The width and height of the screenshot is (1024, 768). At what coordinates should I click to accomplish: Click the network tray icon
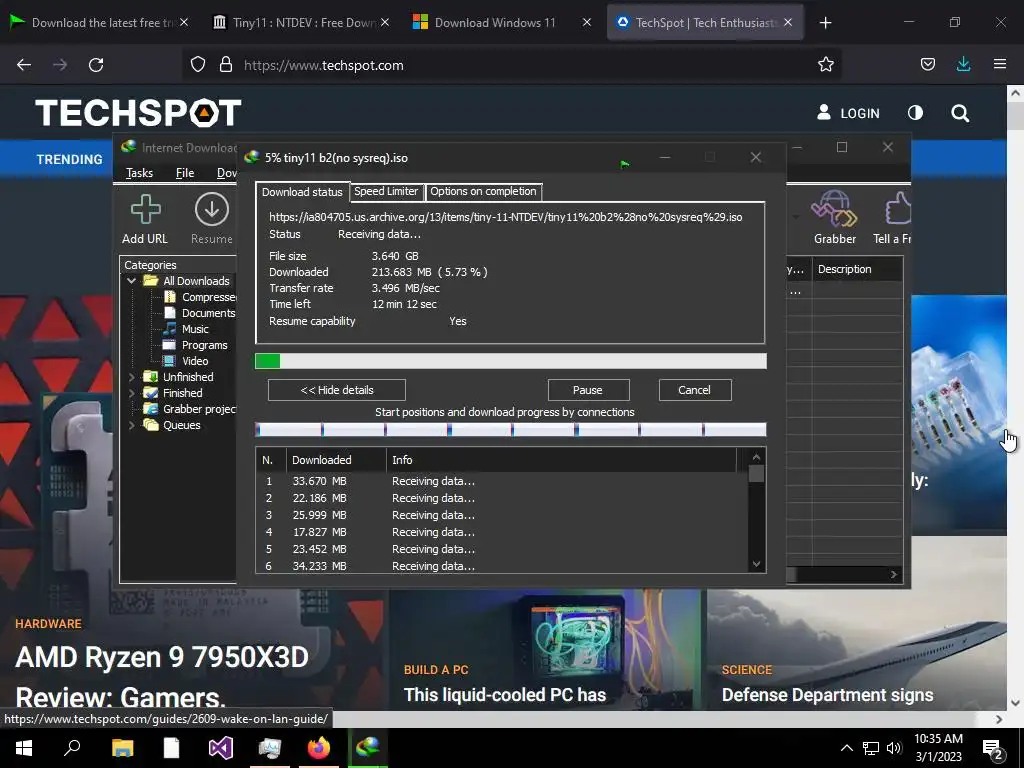point(871,748)
